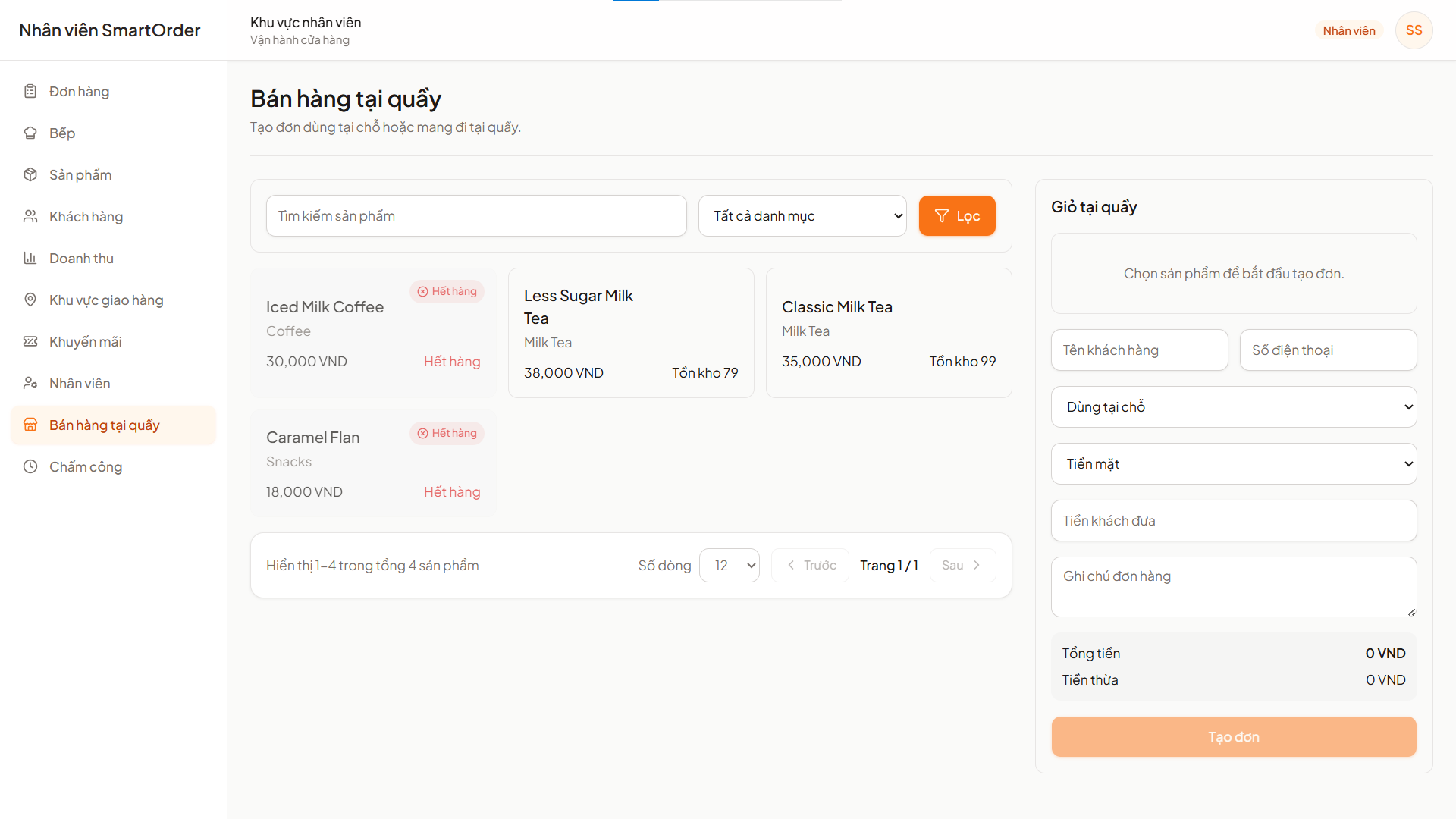
Task: Go to the Doanh thu page
Action: (x=114, y=258)
